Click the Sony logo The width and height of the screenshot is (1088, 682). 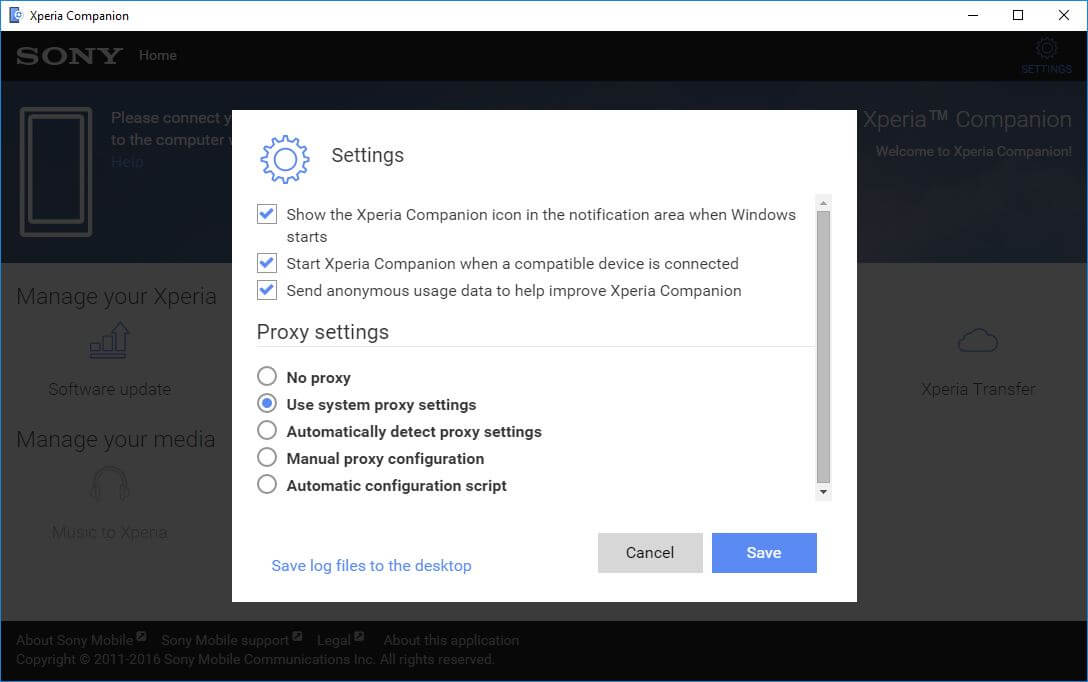[69, 56]
